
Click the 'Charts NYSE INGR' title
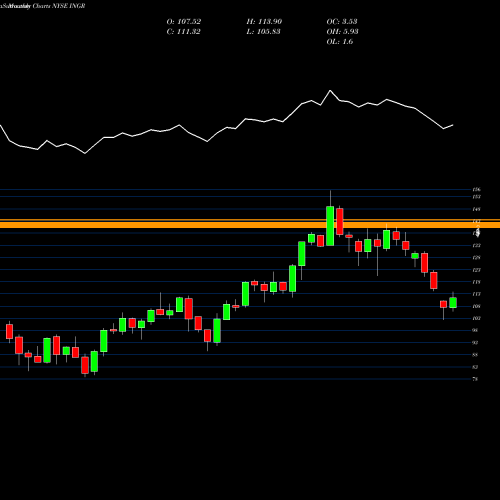coord(59,6)
